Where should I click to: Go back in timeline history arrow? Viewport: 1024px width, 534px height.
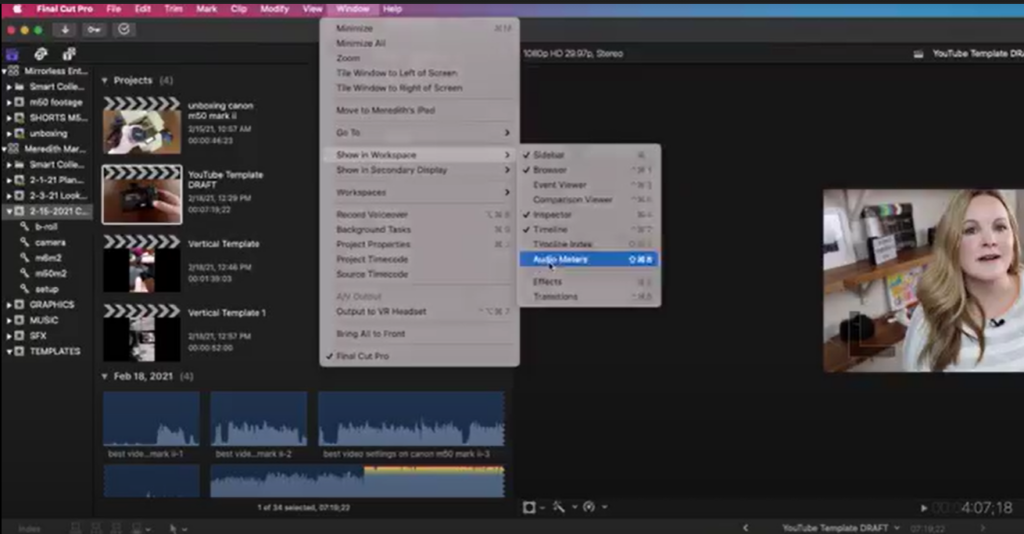click(746, 527)
